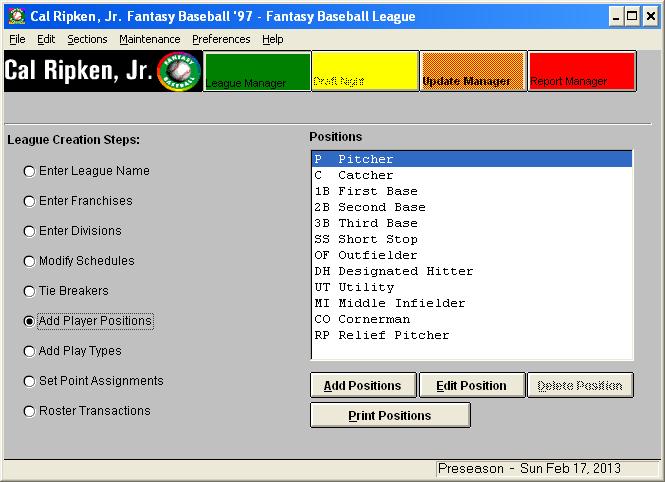Select the Add Player Positions radio button

[29, 321]
